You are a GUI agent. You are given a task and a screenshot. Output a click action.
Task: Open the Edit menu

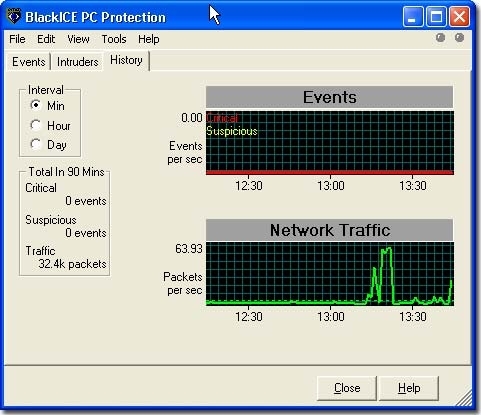coord(46,39)
